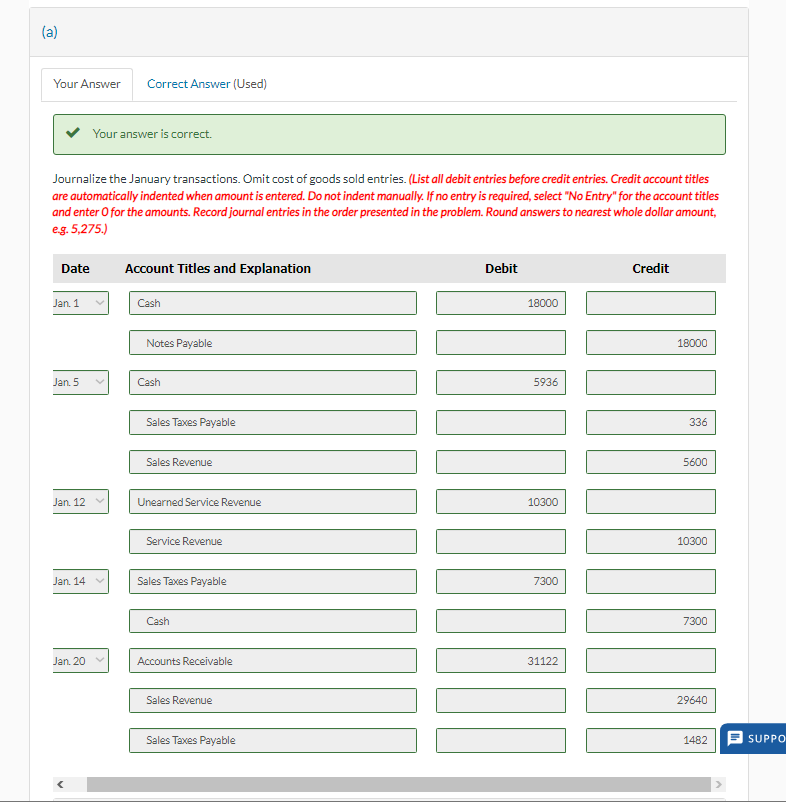
Task: Click the credit field showing 336
Action: 650,422
